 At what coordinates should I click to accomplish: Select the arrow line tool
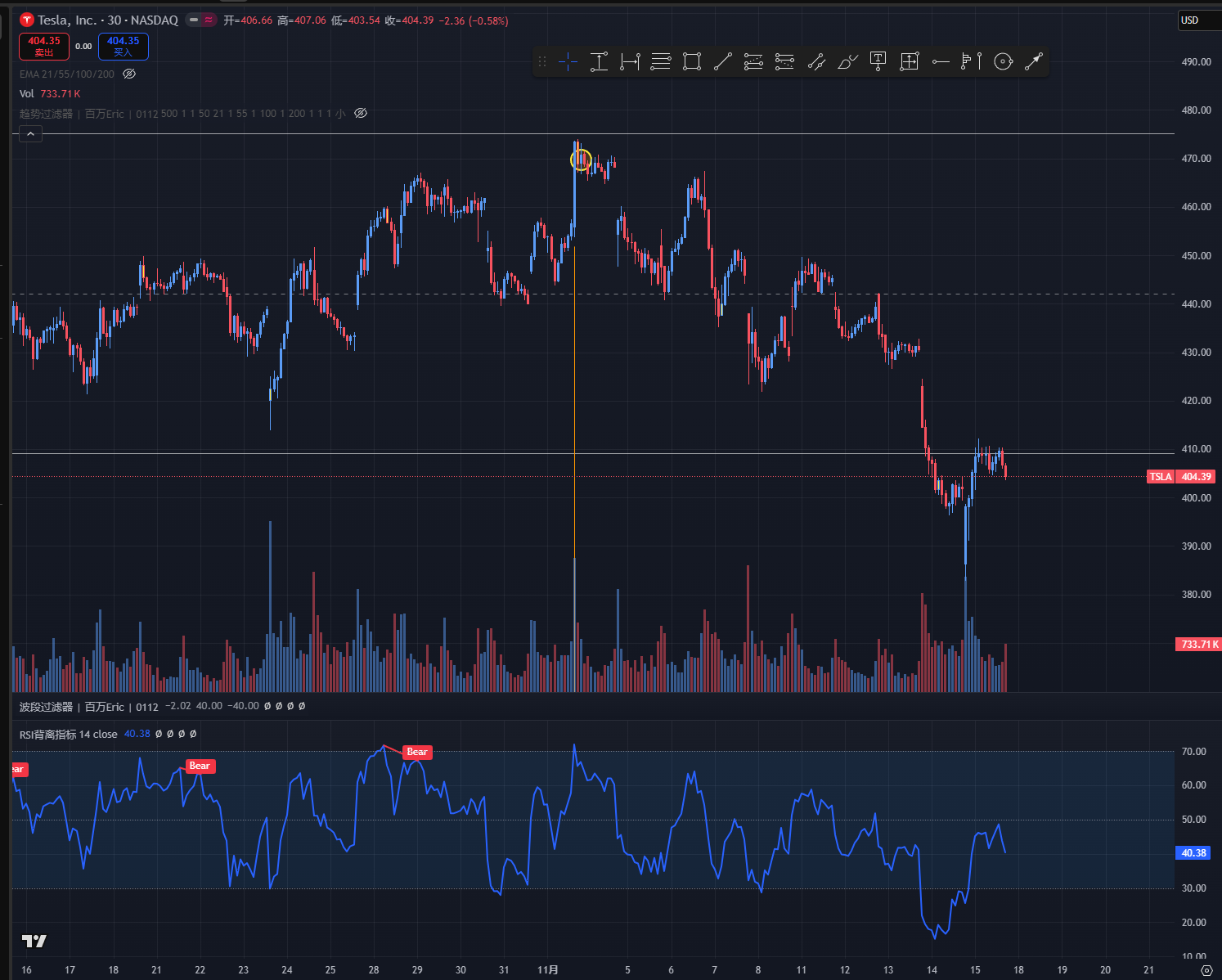pyautogui.click(x=1034, y=61)
